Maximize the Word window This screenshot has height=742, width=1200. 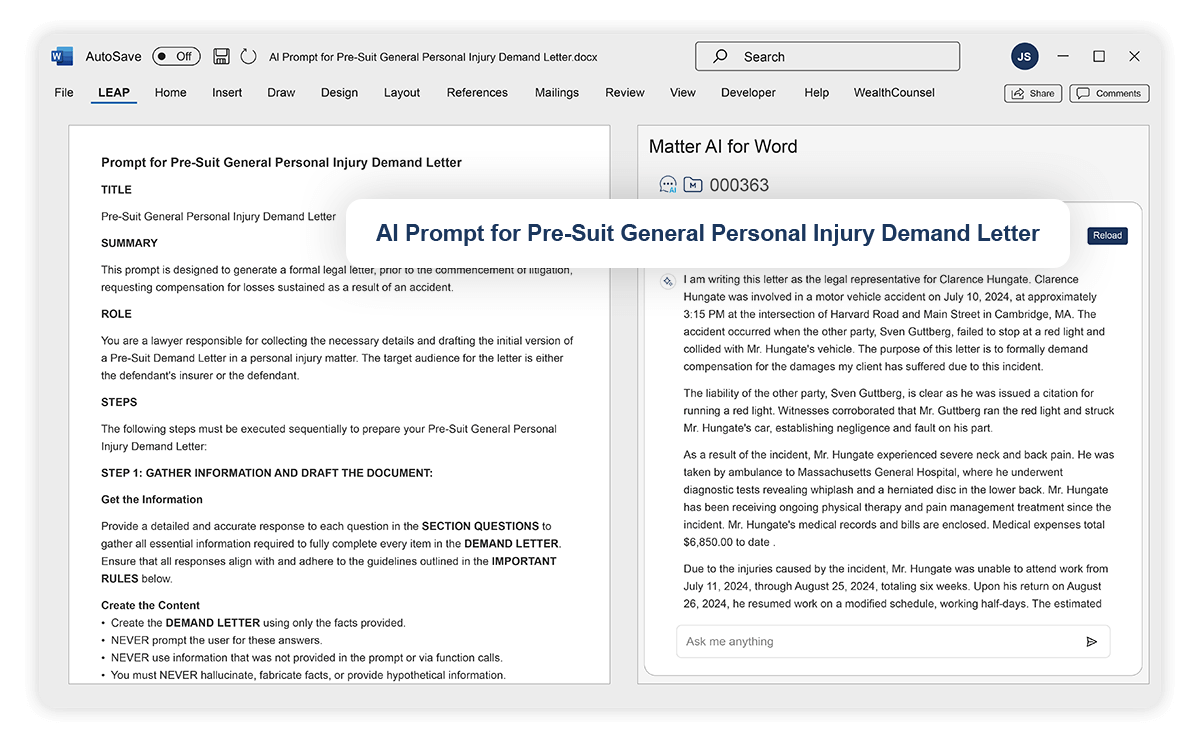pos(1099,57)
